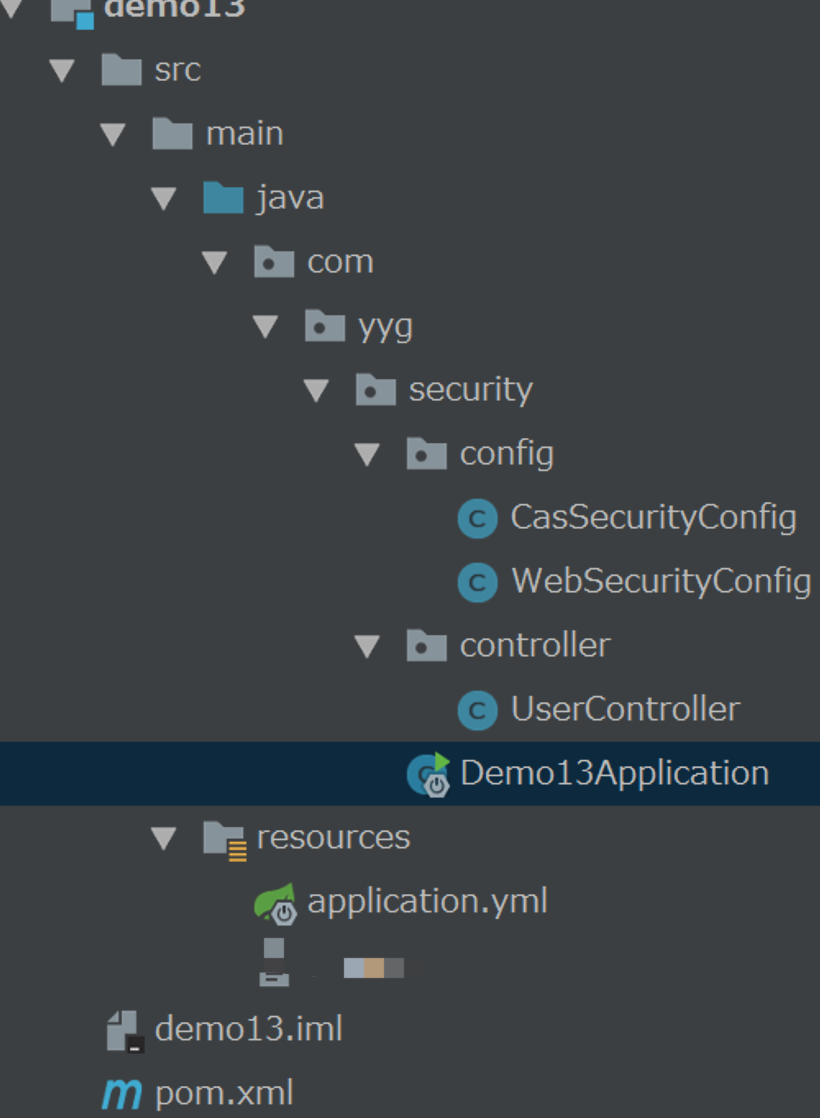820x1118 pixels.
Task: Click the class icon beside CasSecurityConfig
Action: click(x=478, y=518)
